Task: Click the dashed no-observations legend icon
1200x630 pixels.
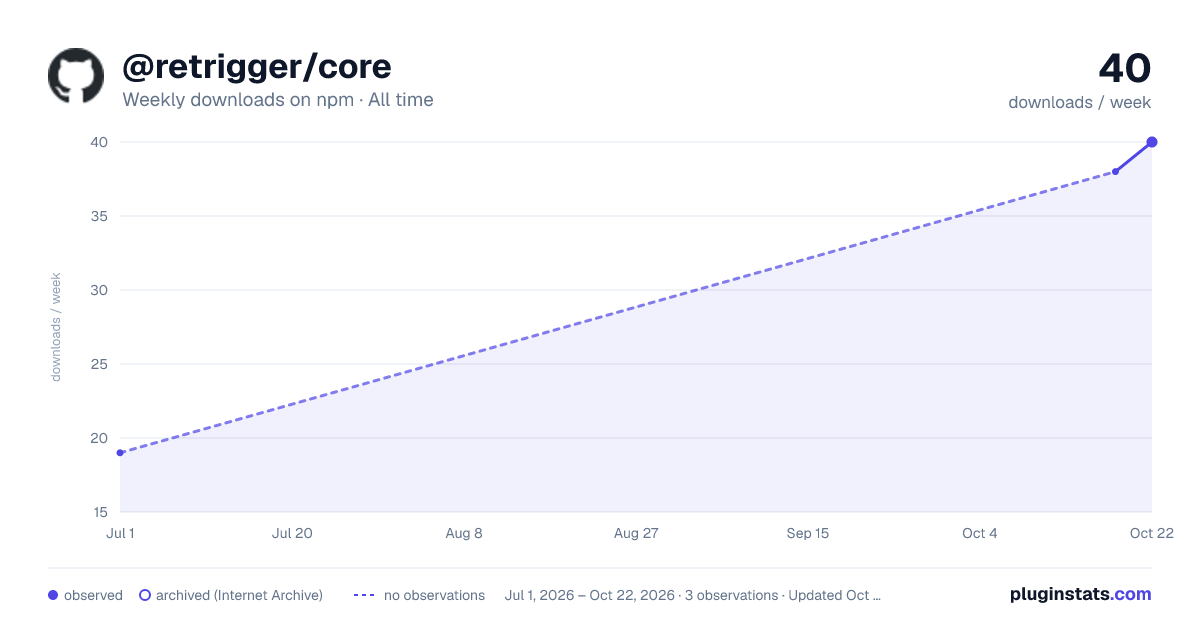Action: click(x=365, y=595)
